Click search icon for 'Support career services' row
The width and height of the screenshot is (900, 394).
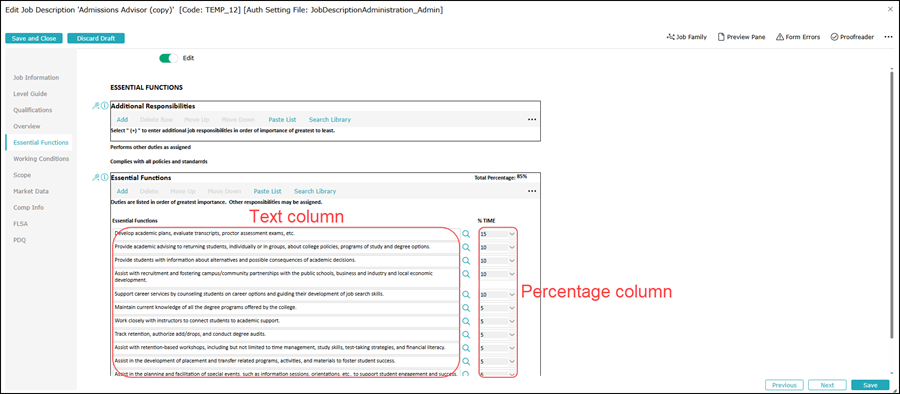click(x=466, y=295)
